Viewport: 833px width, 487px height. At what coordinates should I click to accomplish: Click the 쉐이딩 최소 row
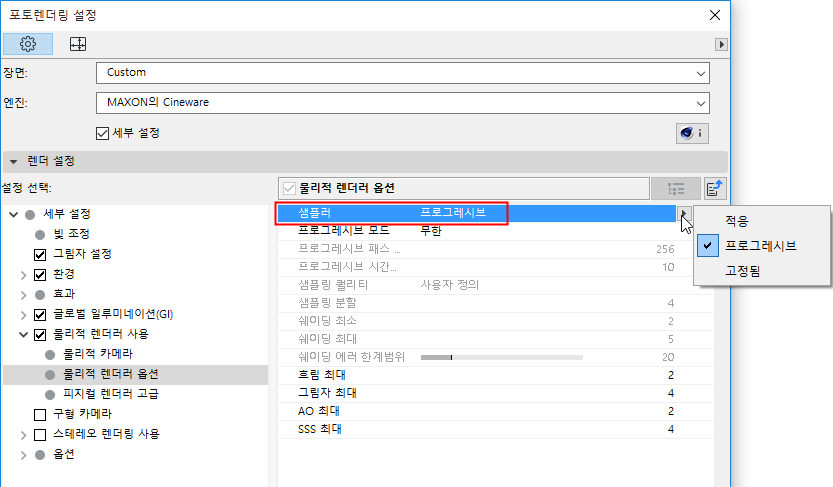pos(495,321)
